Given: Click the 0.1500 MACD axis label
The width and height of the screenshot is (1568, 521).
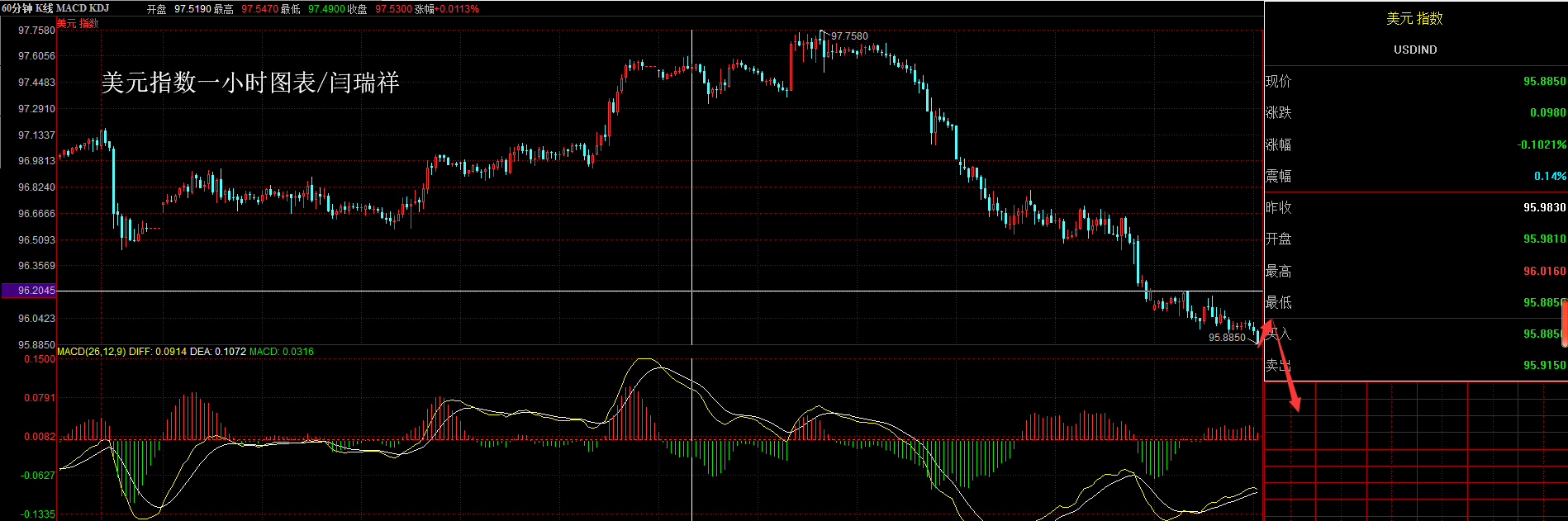Looking at the screenshot, I should tap(40, 359).
